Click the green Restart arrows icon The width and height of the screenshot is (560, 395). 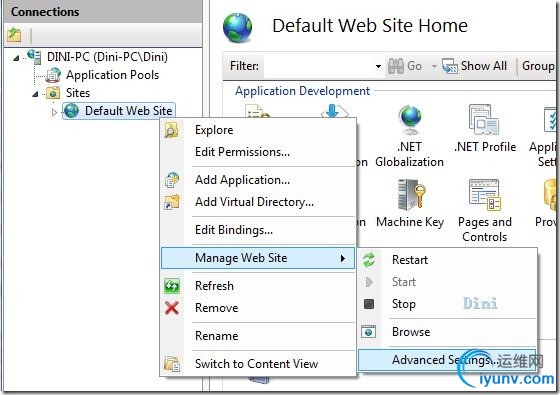[x=369, y=260]
